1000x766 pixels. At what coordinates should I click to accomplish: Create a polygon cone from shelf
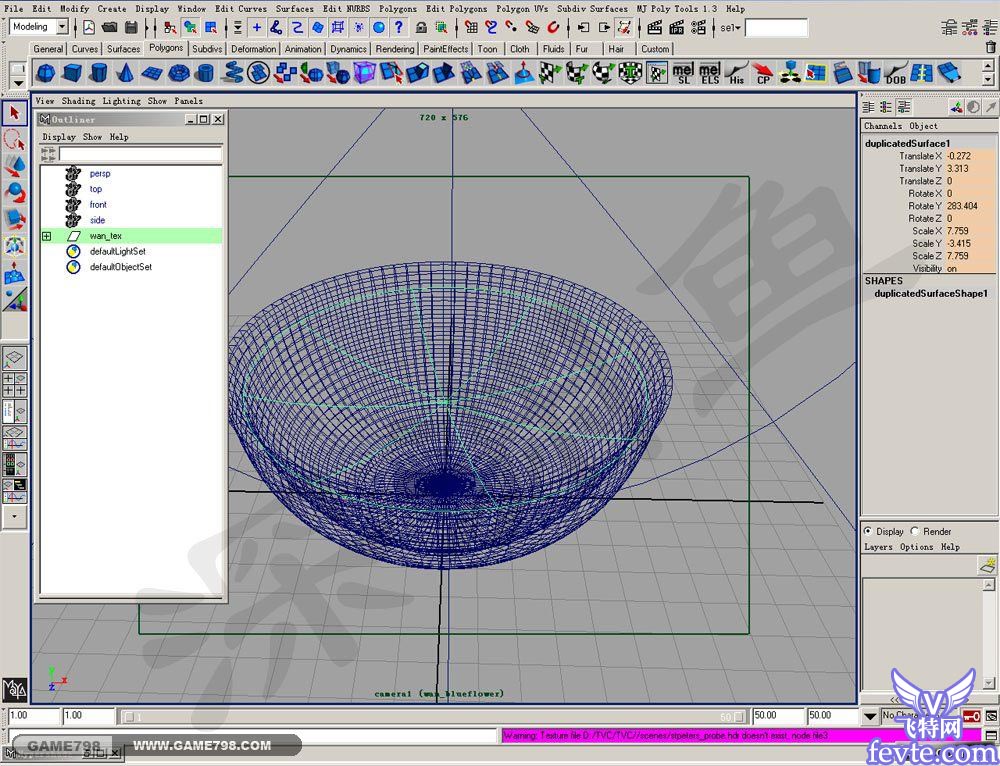[125, 73]
